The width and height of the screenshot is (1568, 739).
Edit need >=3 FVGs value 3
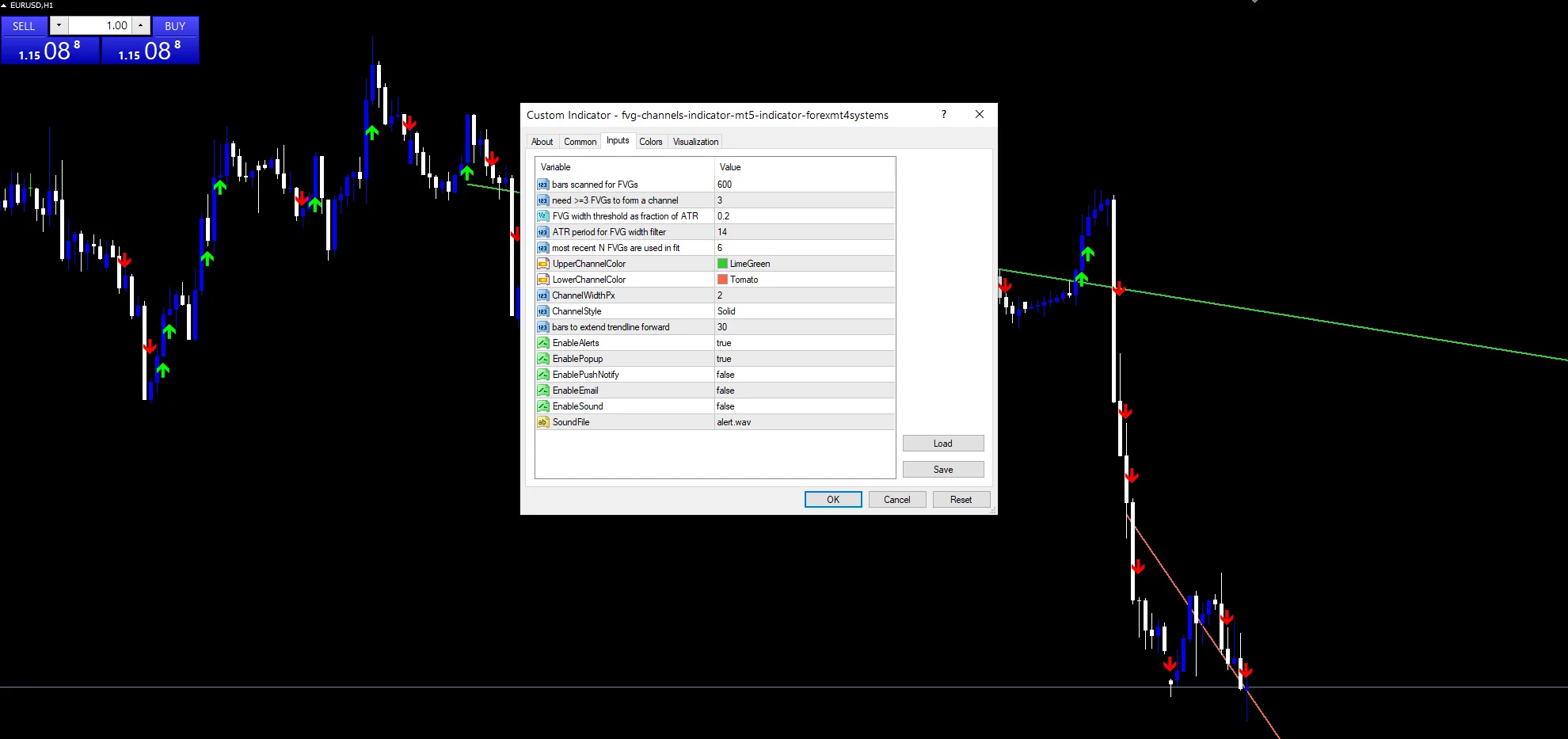[x=805, y=200]
